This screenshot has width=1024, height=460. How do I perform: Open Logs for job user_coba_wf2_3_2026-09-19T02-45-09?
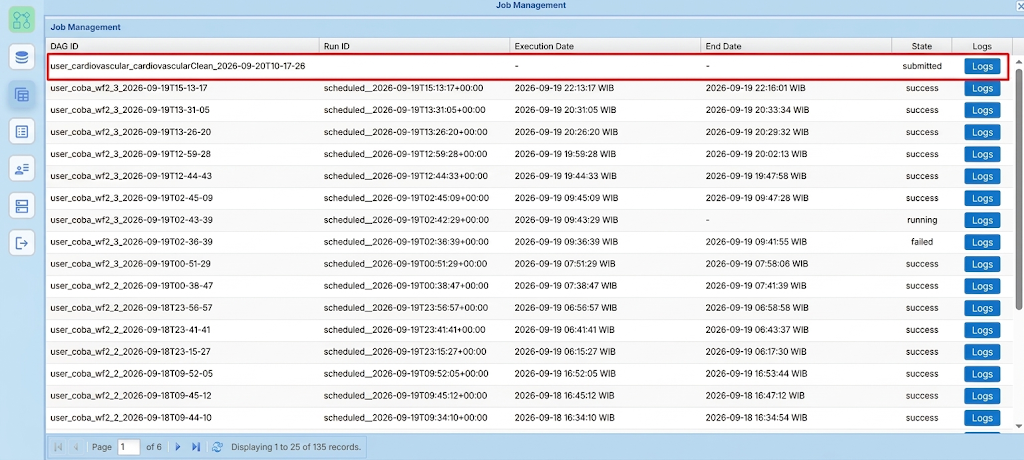click(x=982, y=198)
